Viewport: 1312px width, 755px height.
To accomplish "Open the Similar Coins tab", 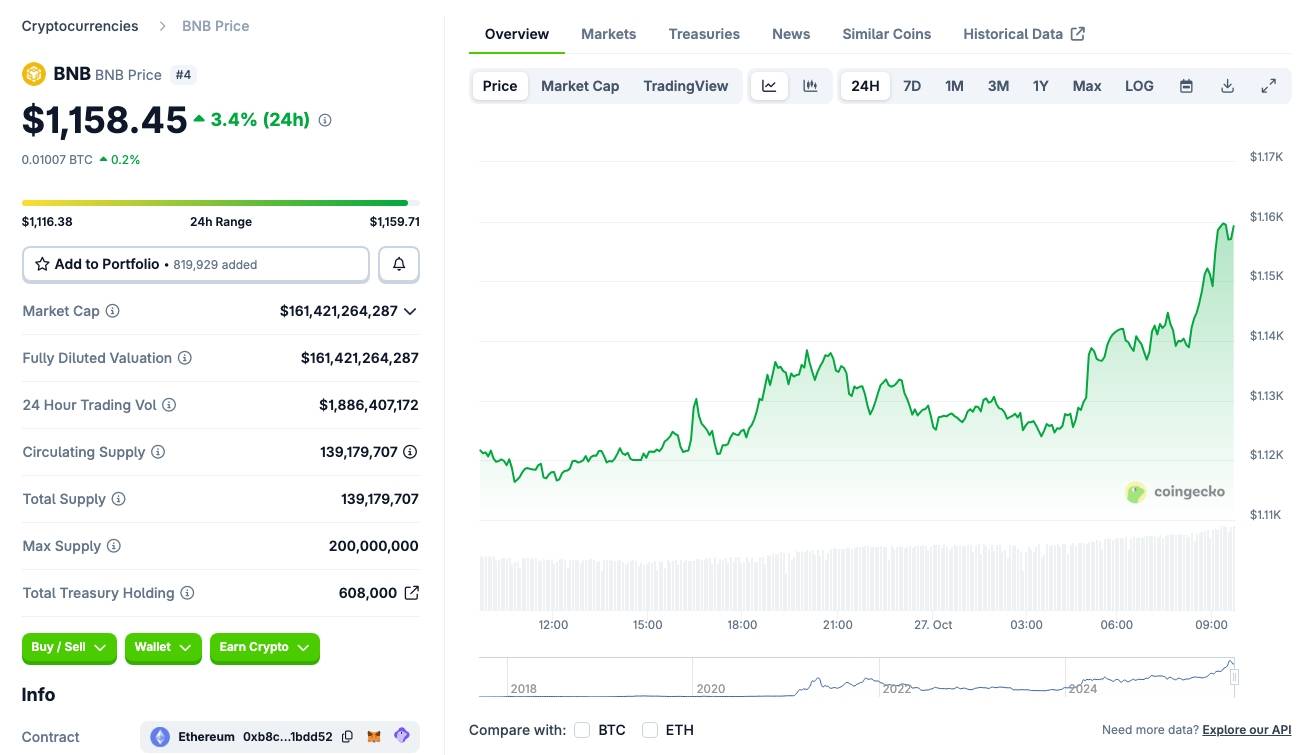I will 886,34.
